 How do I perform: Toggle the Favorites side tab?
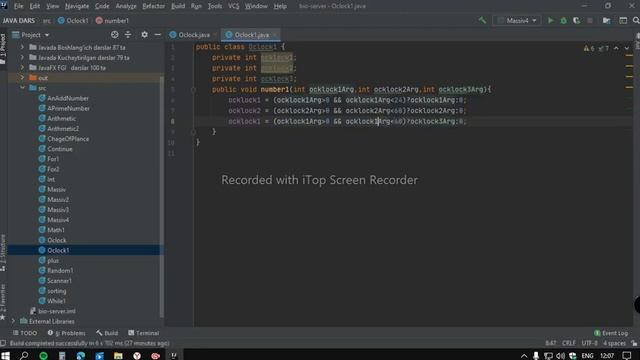point(3,302)
